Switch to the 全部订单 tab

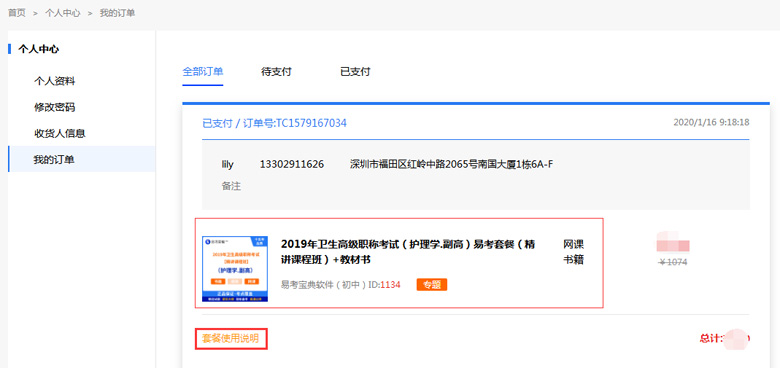pyautogui.click(x=202, y=72)
